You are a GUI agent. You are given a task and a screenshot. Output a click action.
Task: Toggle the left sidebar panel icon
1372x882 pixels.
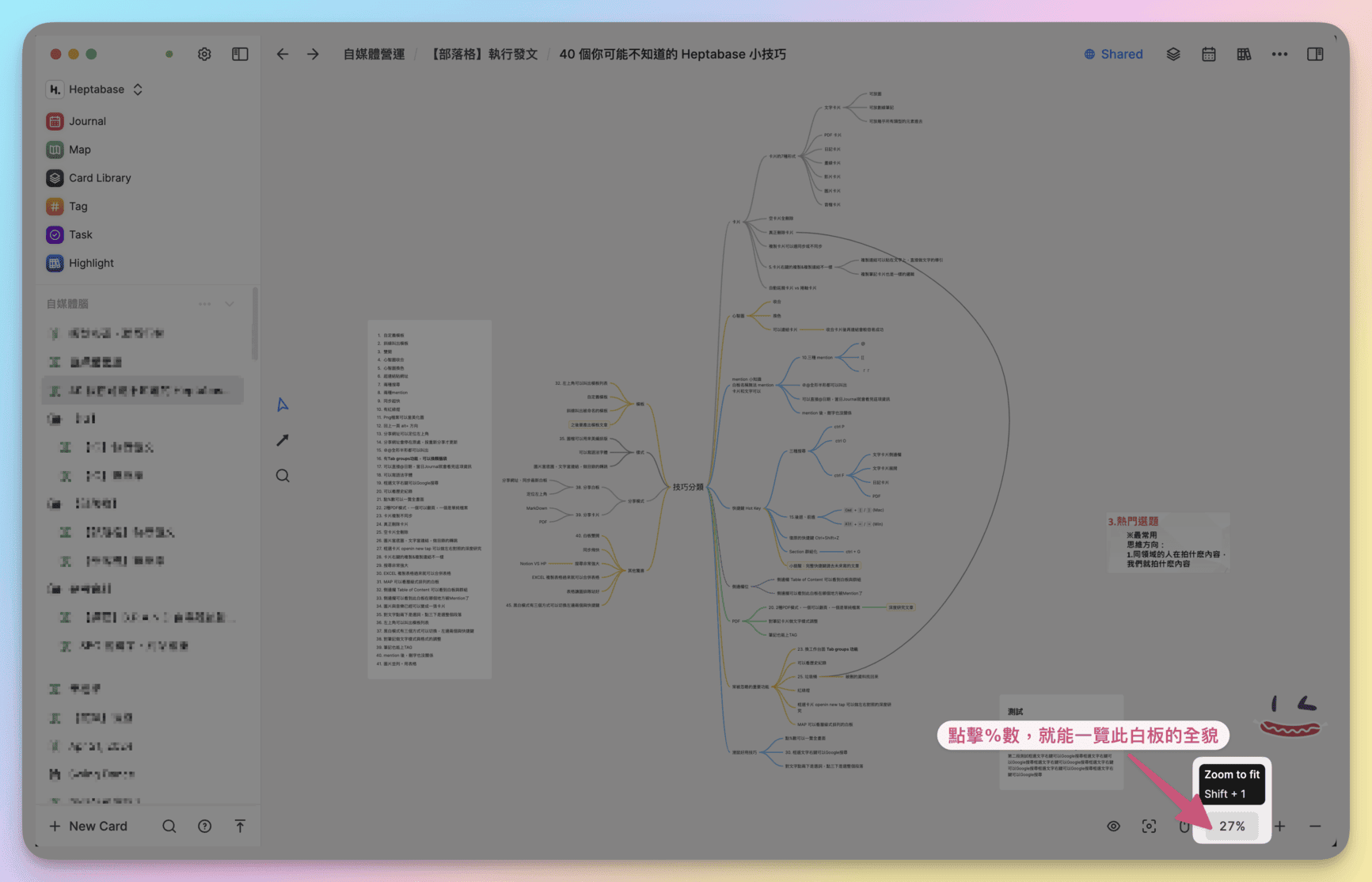[240, 54]
